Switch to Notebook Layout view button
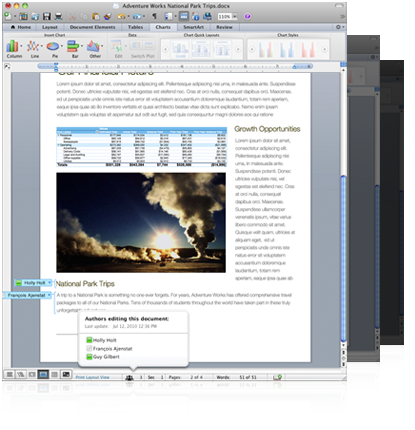Viewport: 415px width, 430px height. pos(54,374)
